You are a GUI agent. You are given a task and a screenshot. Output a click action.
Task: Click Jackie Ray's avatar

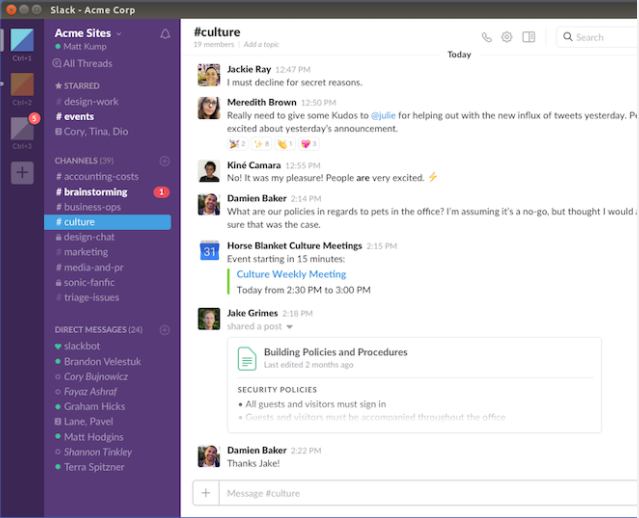209,75
